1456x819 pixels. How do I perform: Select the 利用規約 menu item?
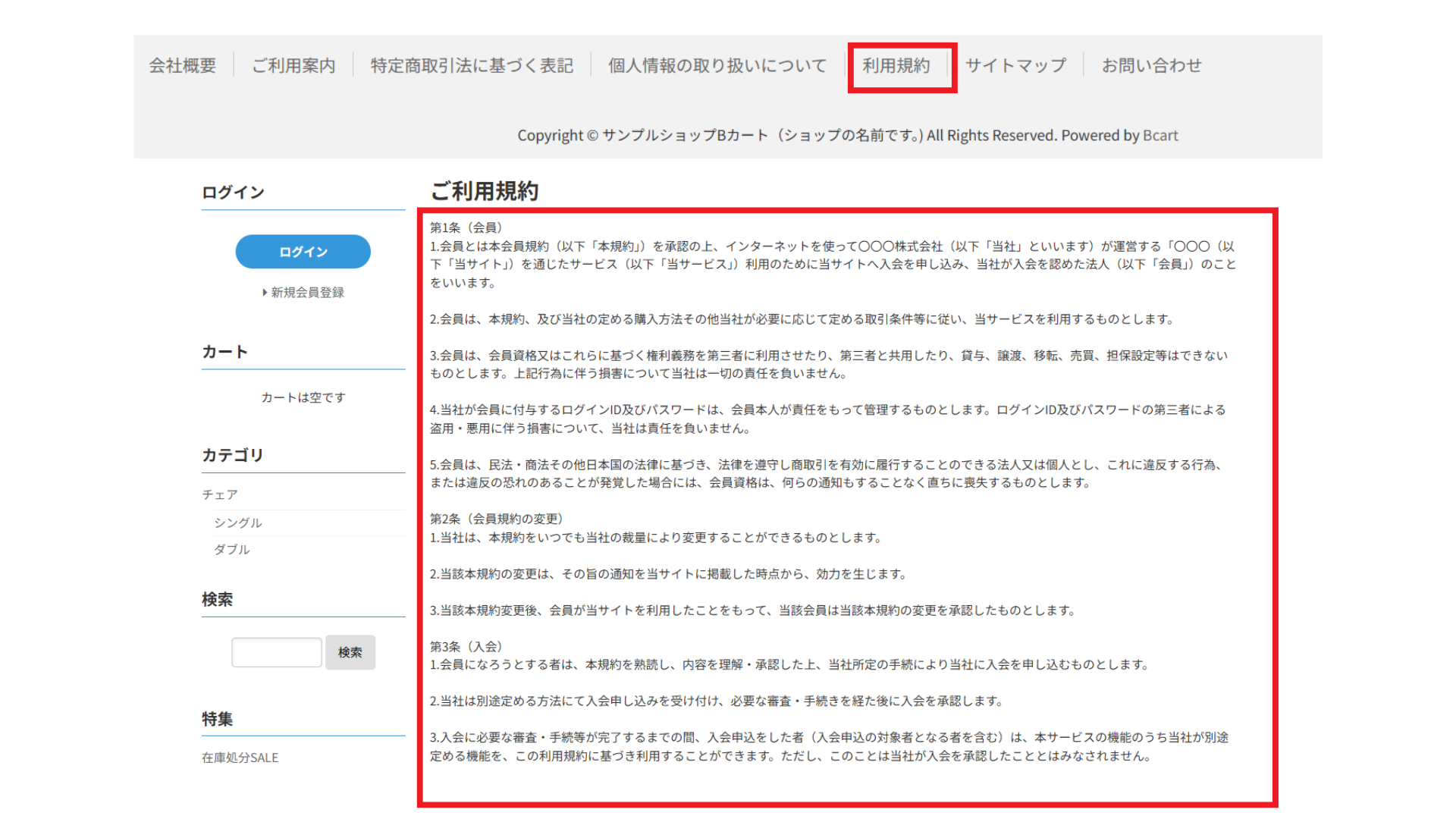[x=896, y=66]
